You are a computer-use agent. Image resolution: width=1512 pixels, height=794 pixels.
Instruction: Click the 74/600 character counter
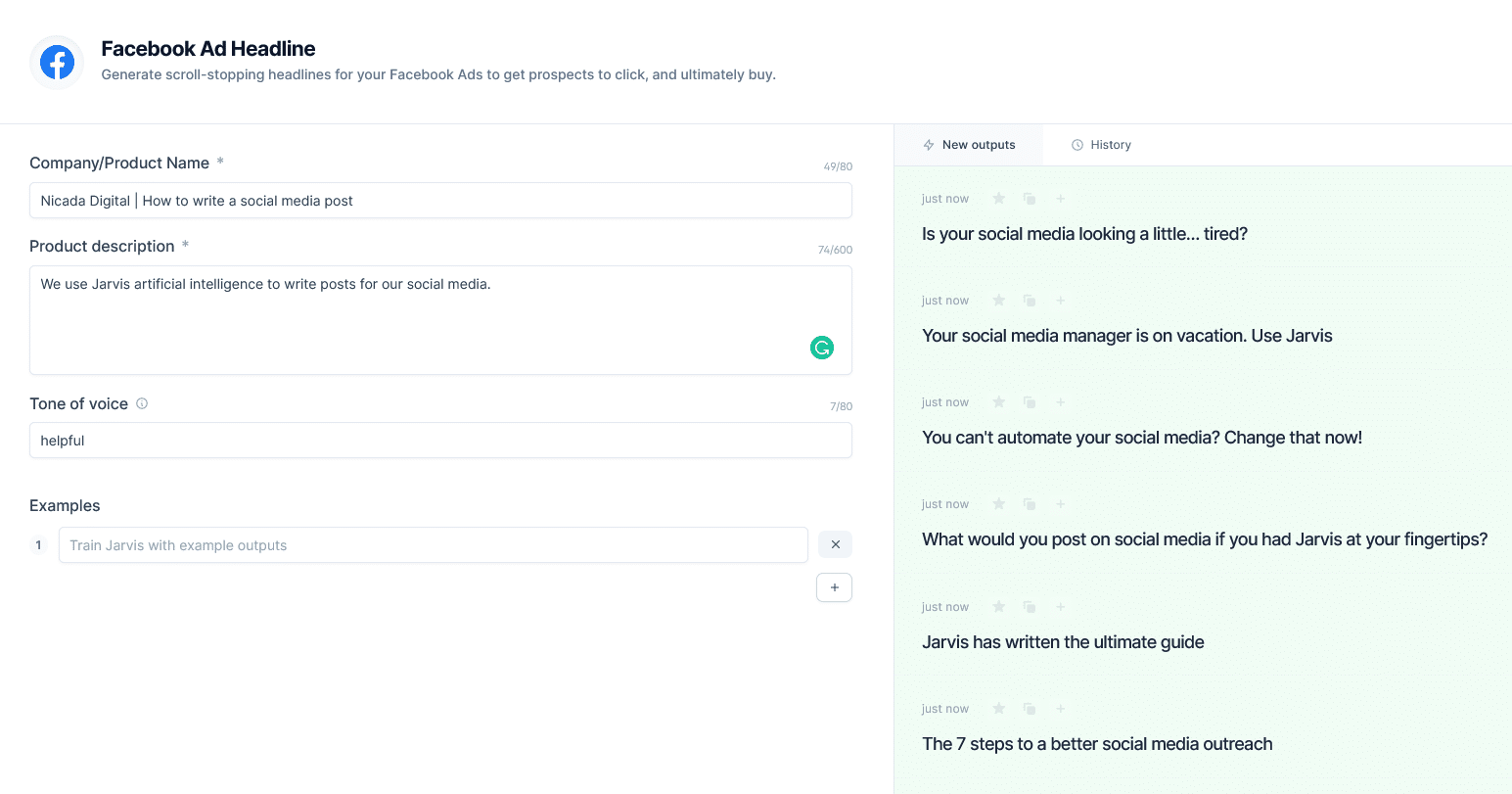point(835,250)
